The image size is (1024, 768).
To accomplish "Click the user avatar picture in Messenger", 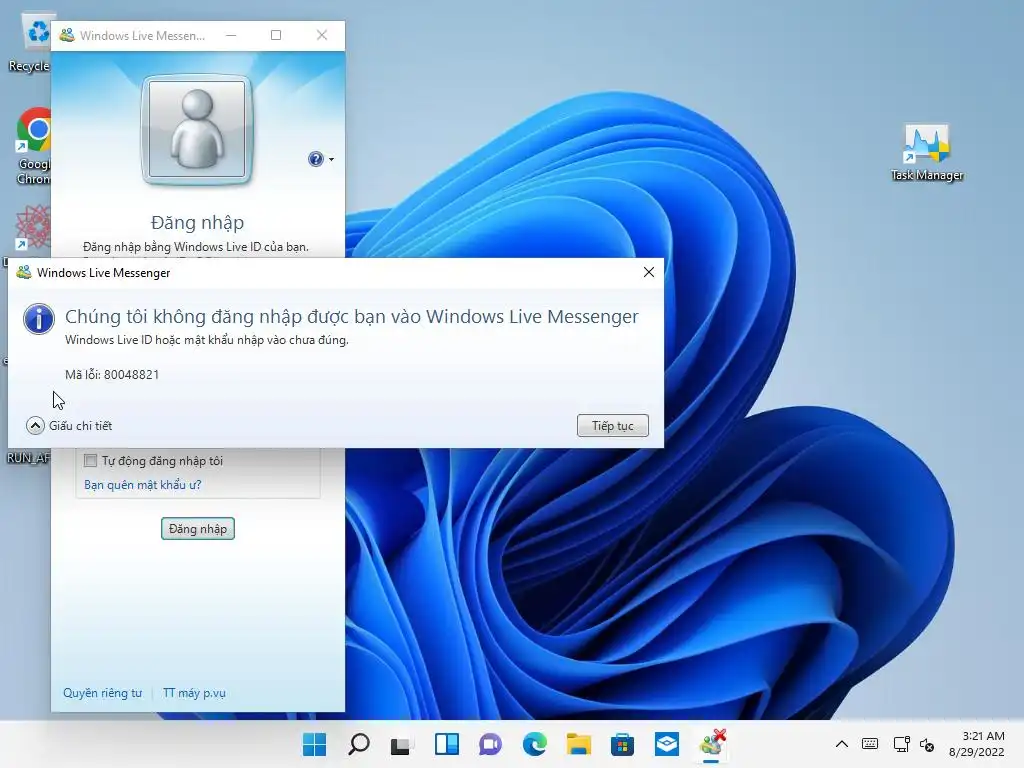I will click(197, 129).
